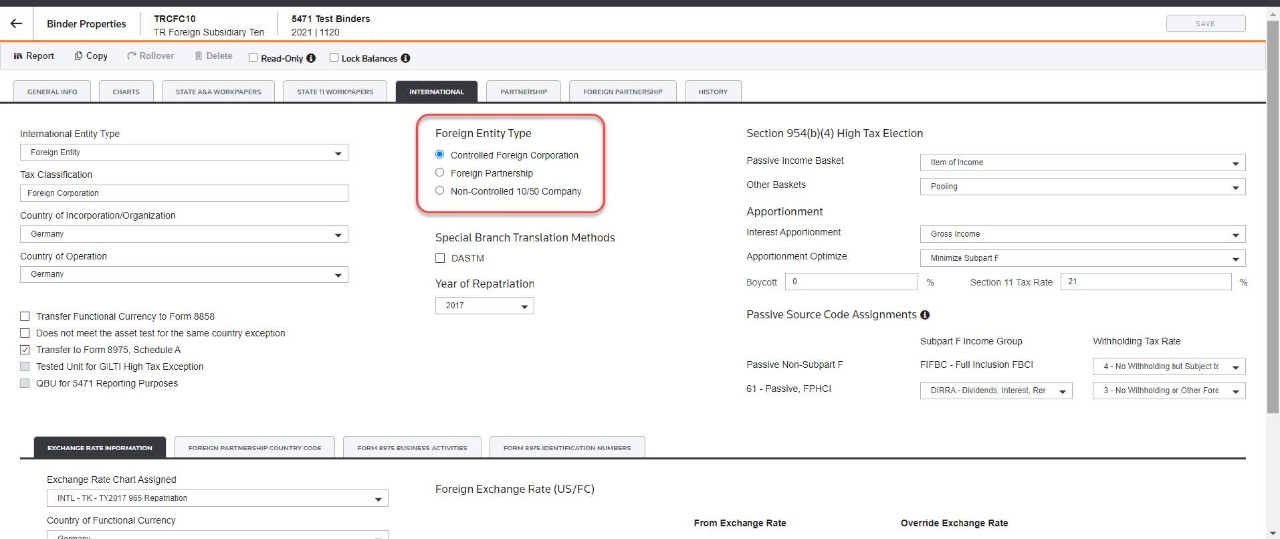Click info icon next to Passive Source Code Assignments
This screenshot has width=1280, height=539.
[925, 315]
